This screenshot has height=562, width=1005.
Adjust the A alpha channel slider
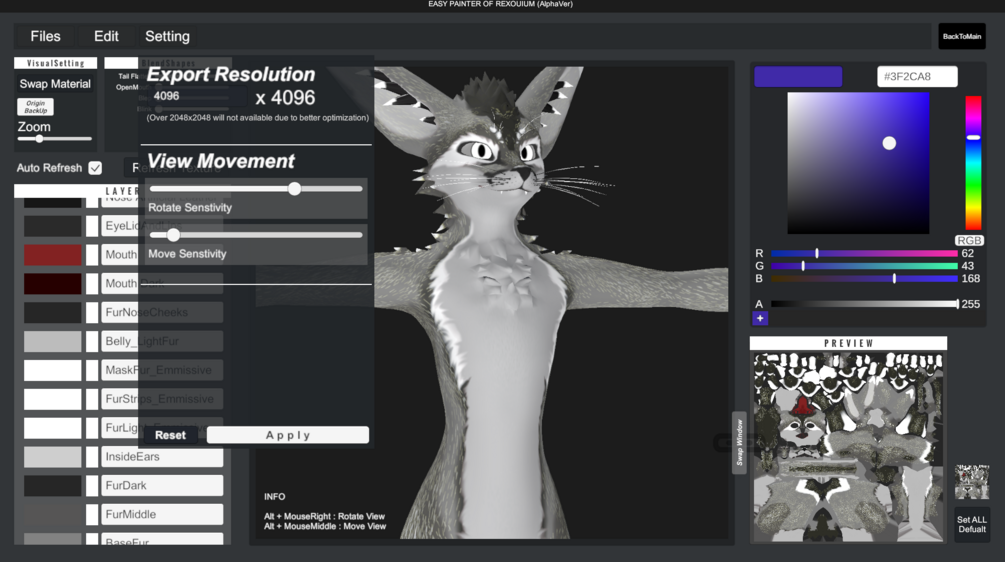864,304
